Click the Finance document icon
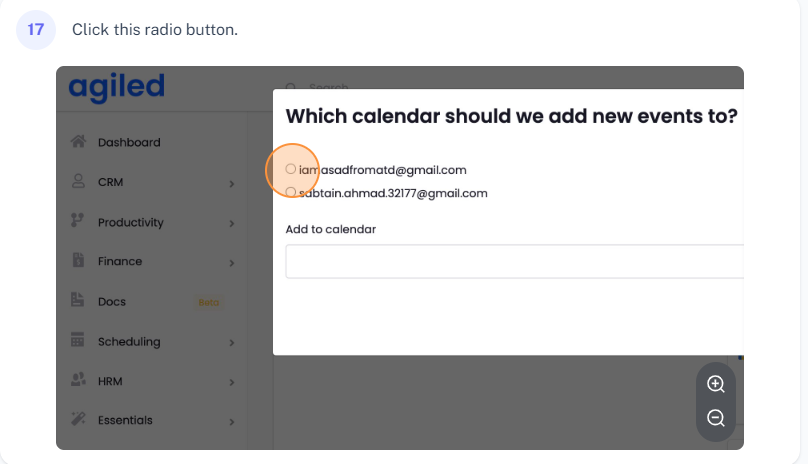 78,261
